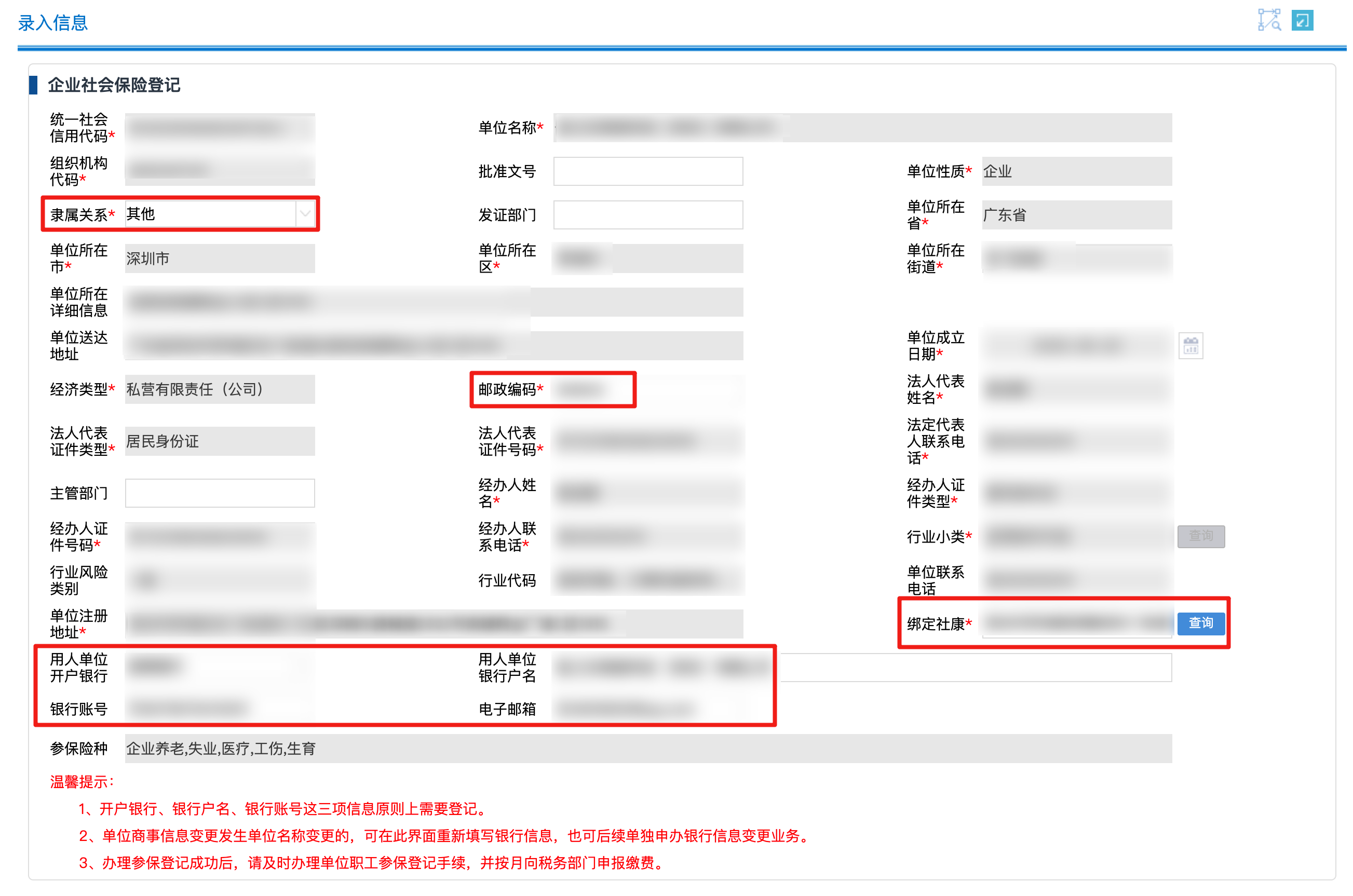Click the 电子邮箱 field
1353x896 pixels.
(648, 709)
